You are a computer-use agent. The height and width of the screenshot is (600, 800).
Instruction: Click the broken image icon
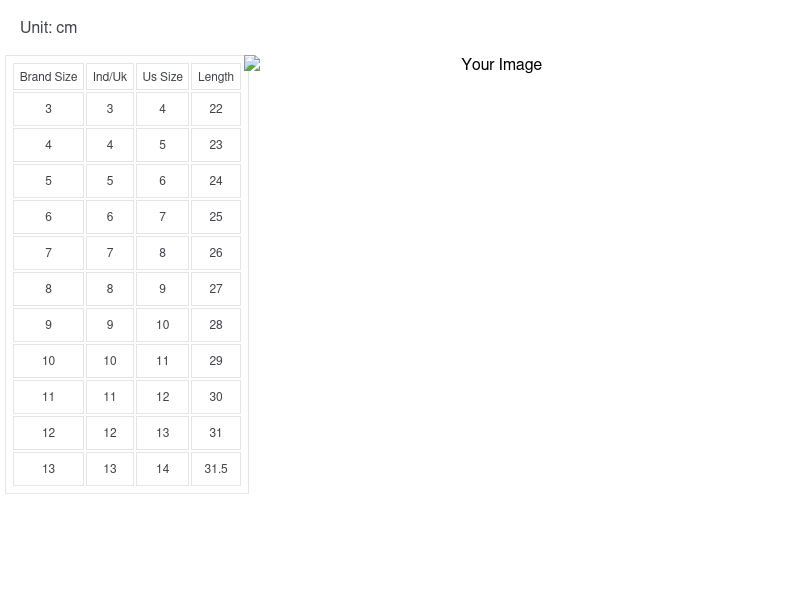coord(252,64)
